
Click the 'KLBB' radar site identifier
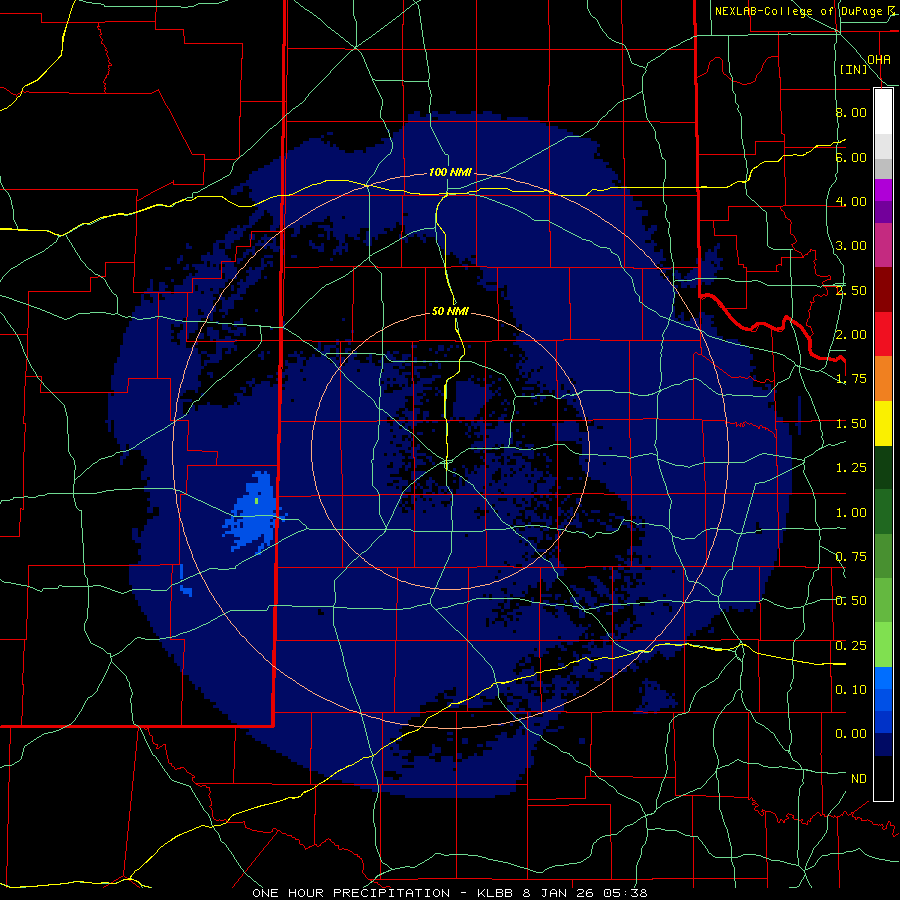pos(495,893)
